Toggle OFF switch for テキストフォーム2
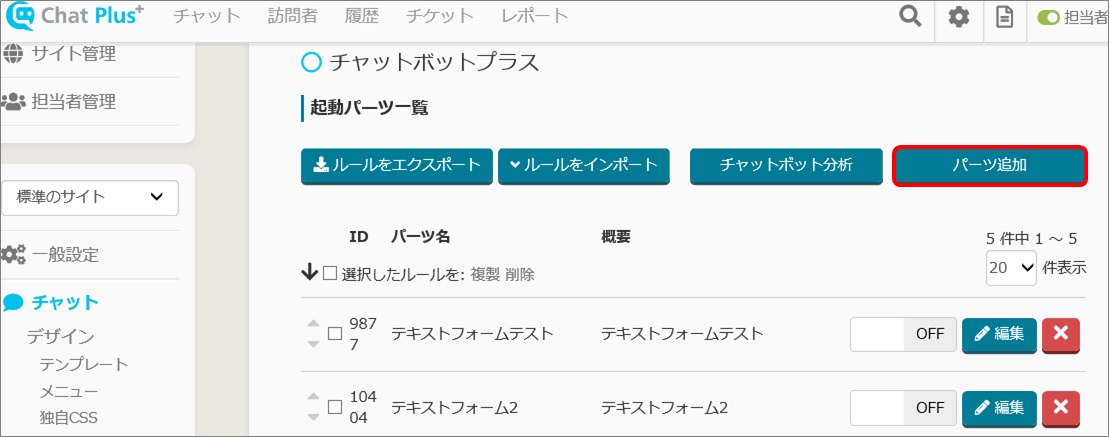The height and width of the screenshot is (437, 1109). 903,407
